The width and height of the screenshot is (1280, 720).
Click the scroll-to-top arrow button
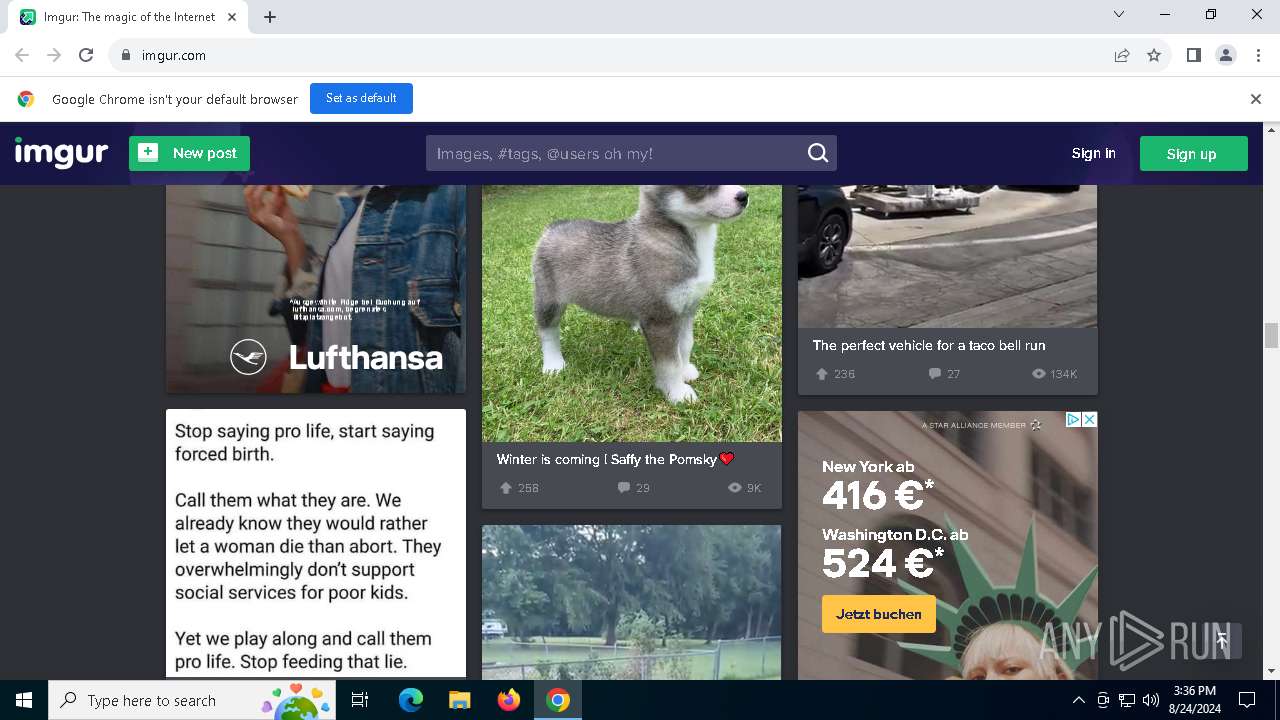click(1222, 641)
